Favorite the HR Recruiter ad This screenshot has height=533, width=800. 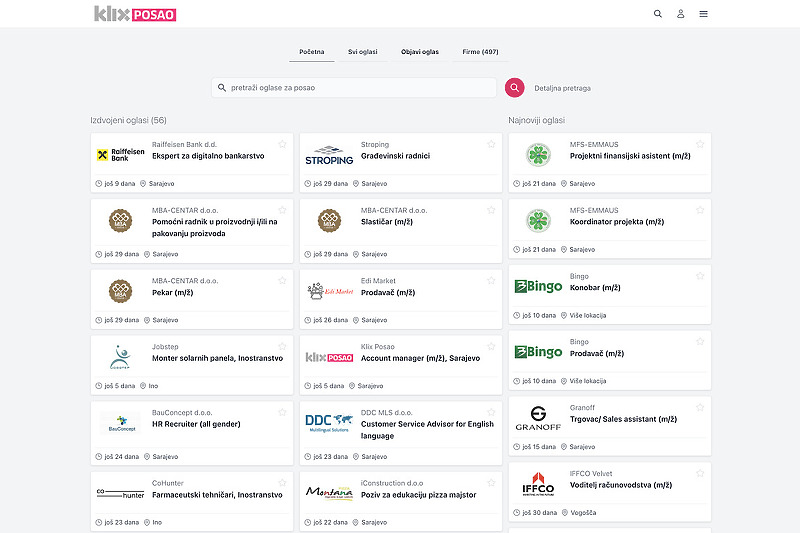click(282, 412)
